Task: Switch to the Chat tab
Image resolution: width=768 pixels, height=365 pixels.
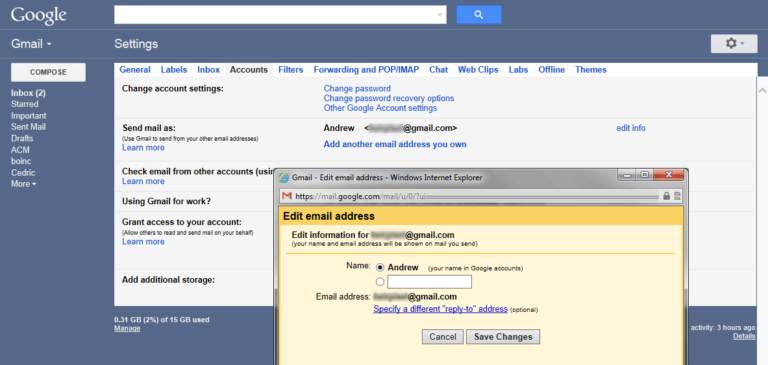Action: [438, 70]
